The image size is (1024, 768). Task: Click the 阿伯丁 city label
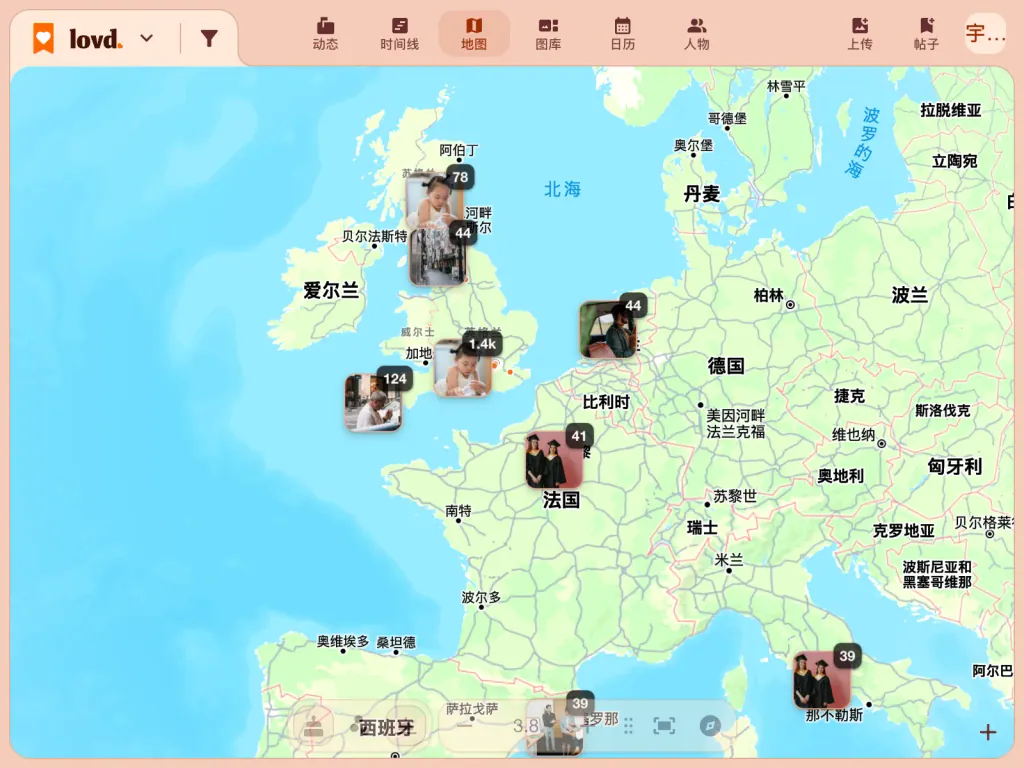[x=458, y=150]
